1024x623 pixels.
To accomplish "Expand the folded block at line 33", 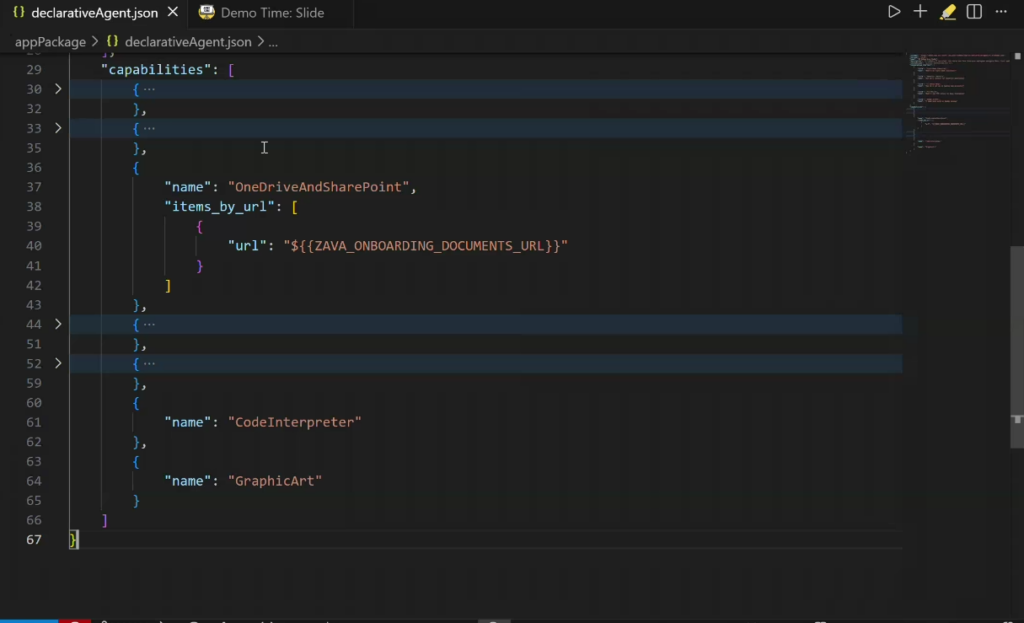I will coord(58,128).
